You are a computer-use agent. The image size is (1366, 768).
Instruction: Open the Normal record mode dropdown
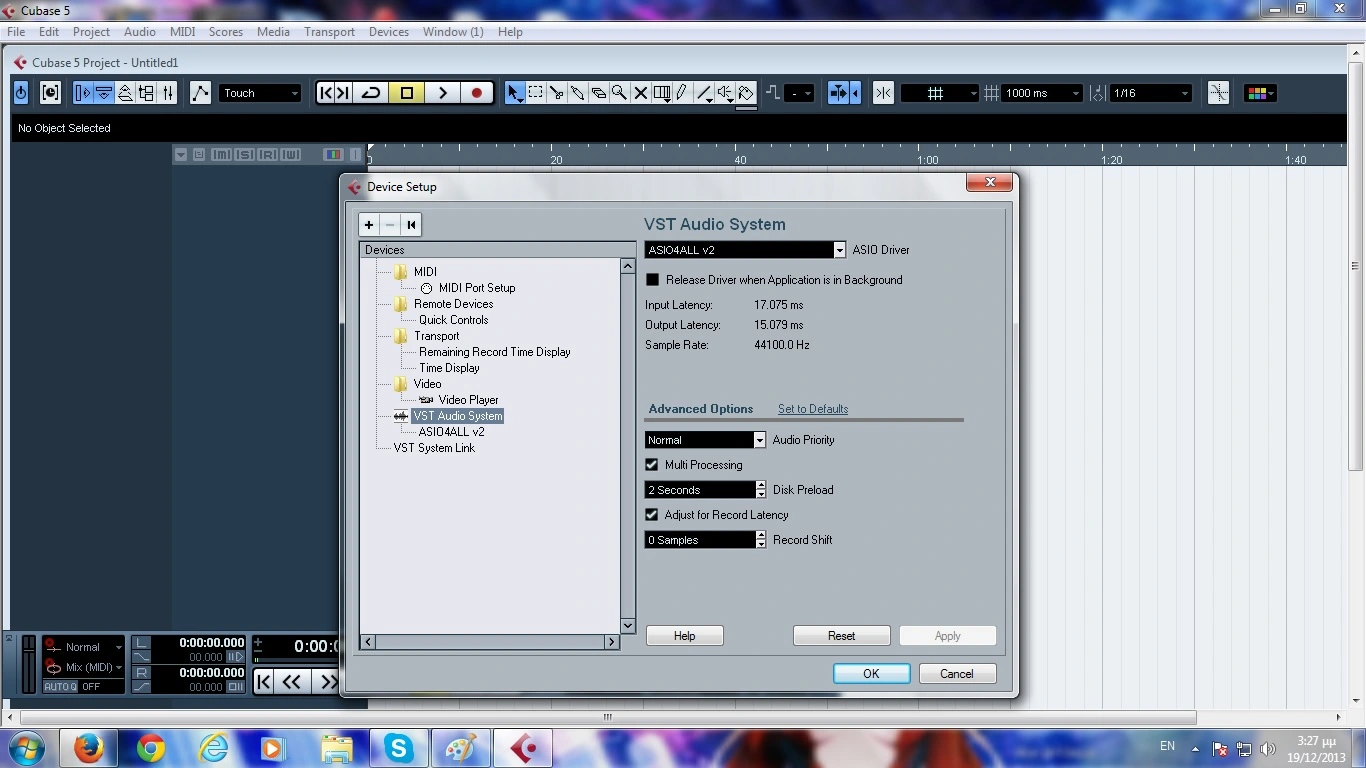[x=84, y=647]
